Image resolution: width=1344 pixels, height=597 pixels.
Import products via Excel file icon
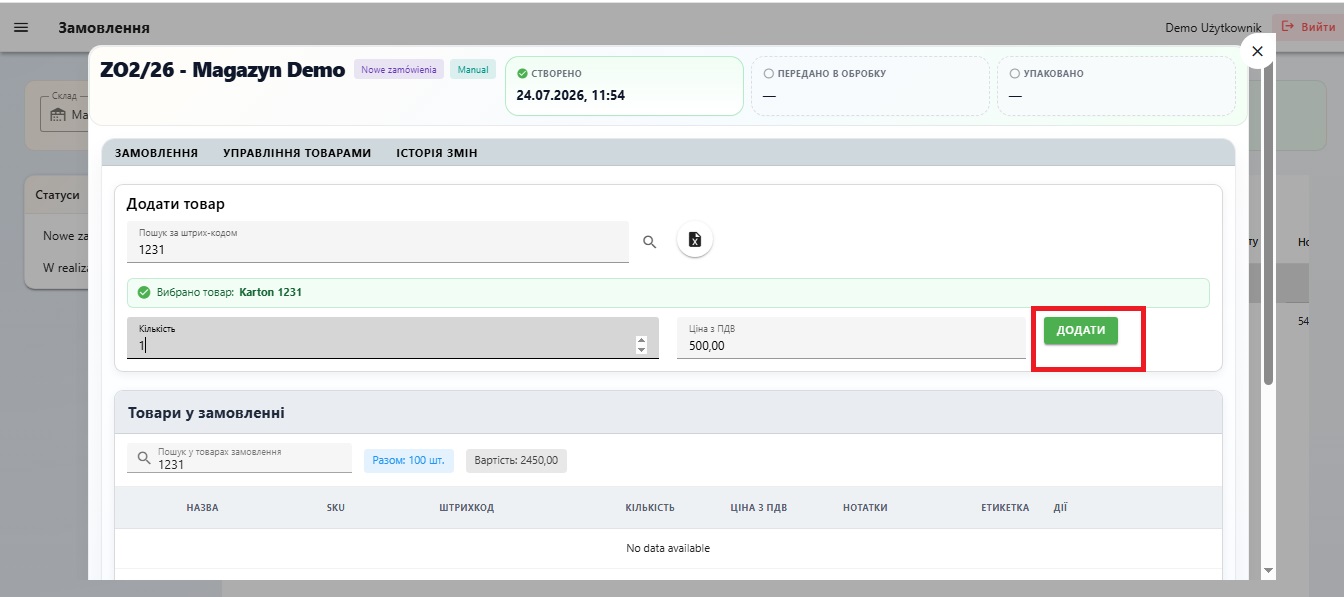(695, 240)
